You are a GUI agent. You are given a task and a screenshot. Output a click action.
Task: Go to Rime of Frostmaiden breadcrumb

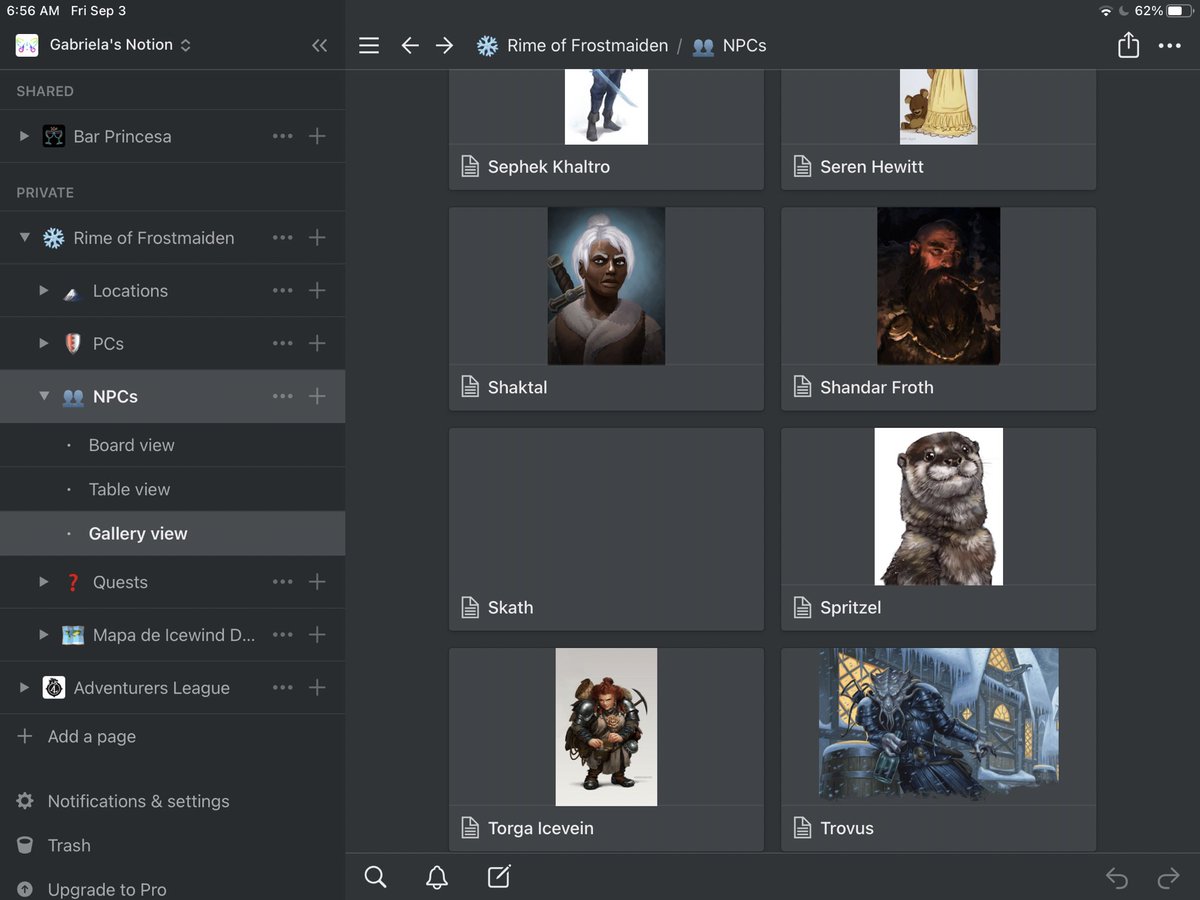pos(587,46)
